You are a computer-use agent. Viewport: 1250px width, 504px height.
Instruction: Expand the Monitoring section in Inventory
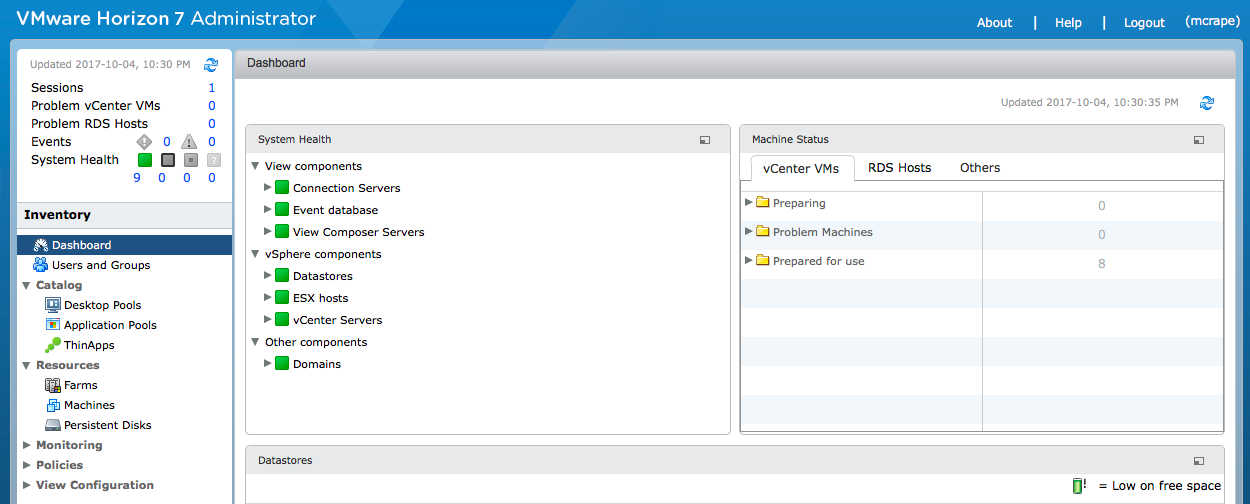tap(26, 445)
